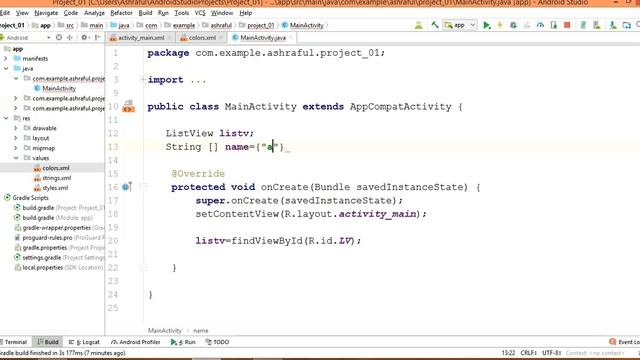640x360 pixels.
Task: Open the Android Profiler tool window
Action: (x=136, y=342)
